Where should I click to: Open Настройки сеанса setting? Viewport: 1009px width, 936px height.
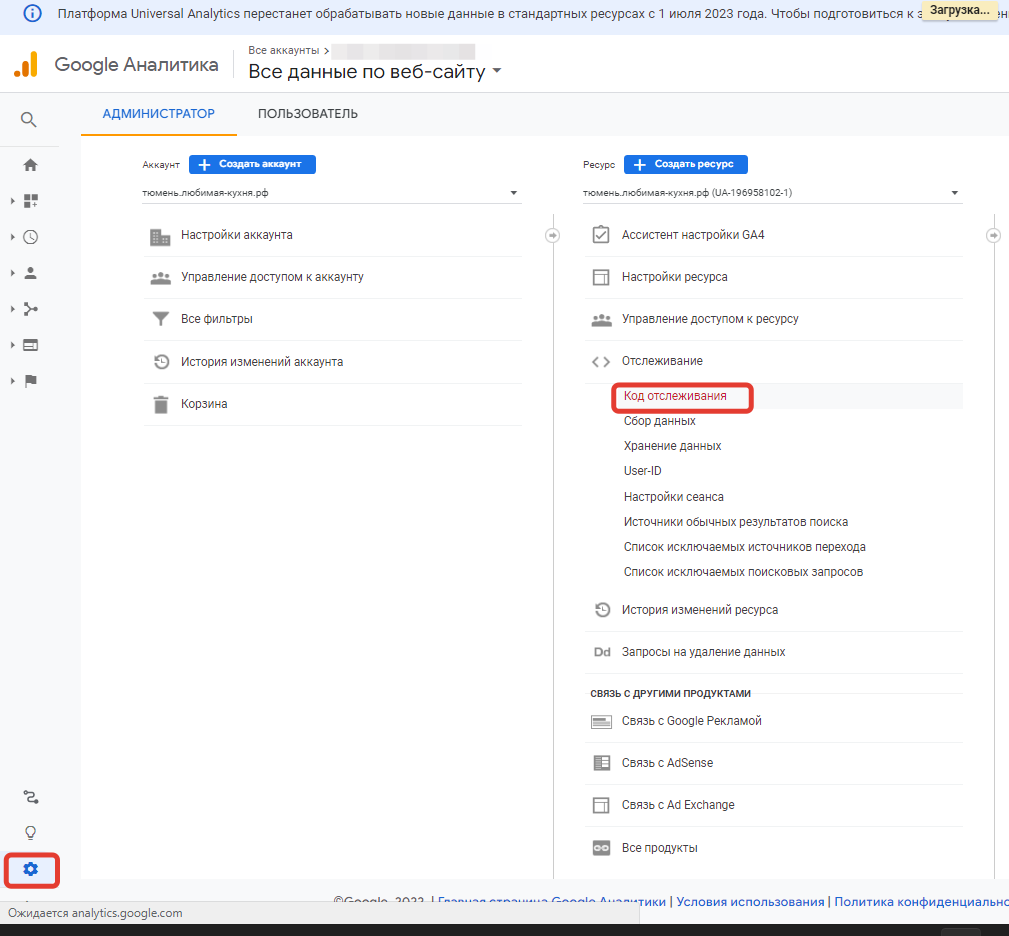tap(674, 497)
